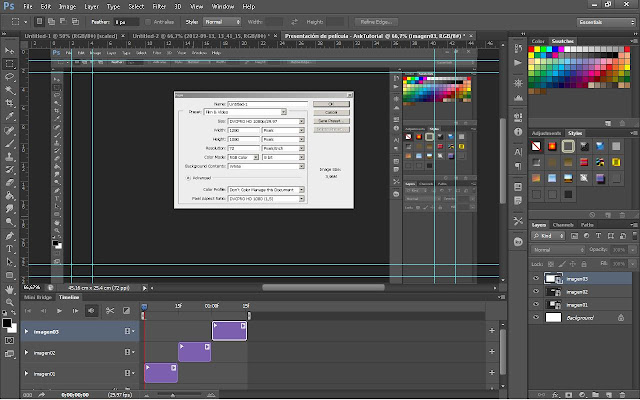Toggle visibility of imagen02 layer
640x400 pixels.
pyautogui.click(x=536, y=292)
